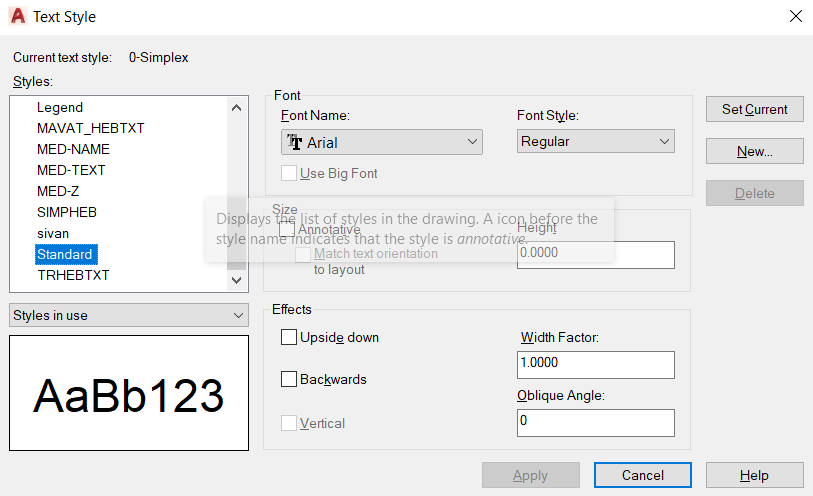Viewport: 813px width, 496px height.
Task: Click the TrueType font icon beside Arial
Action: pos(295,143)
